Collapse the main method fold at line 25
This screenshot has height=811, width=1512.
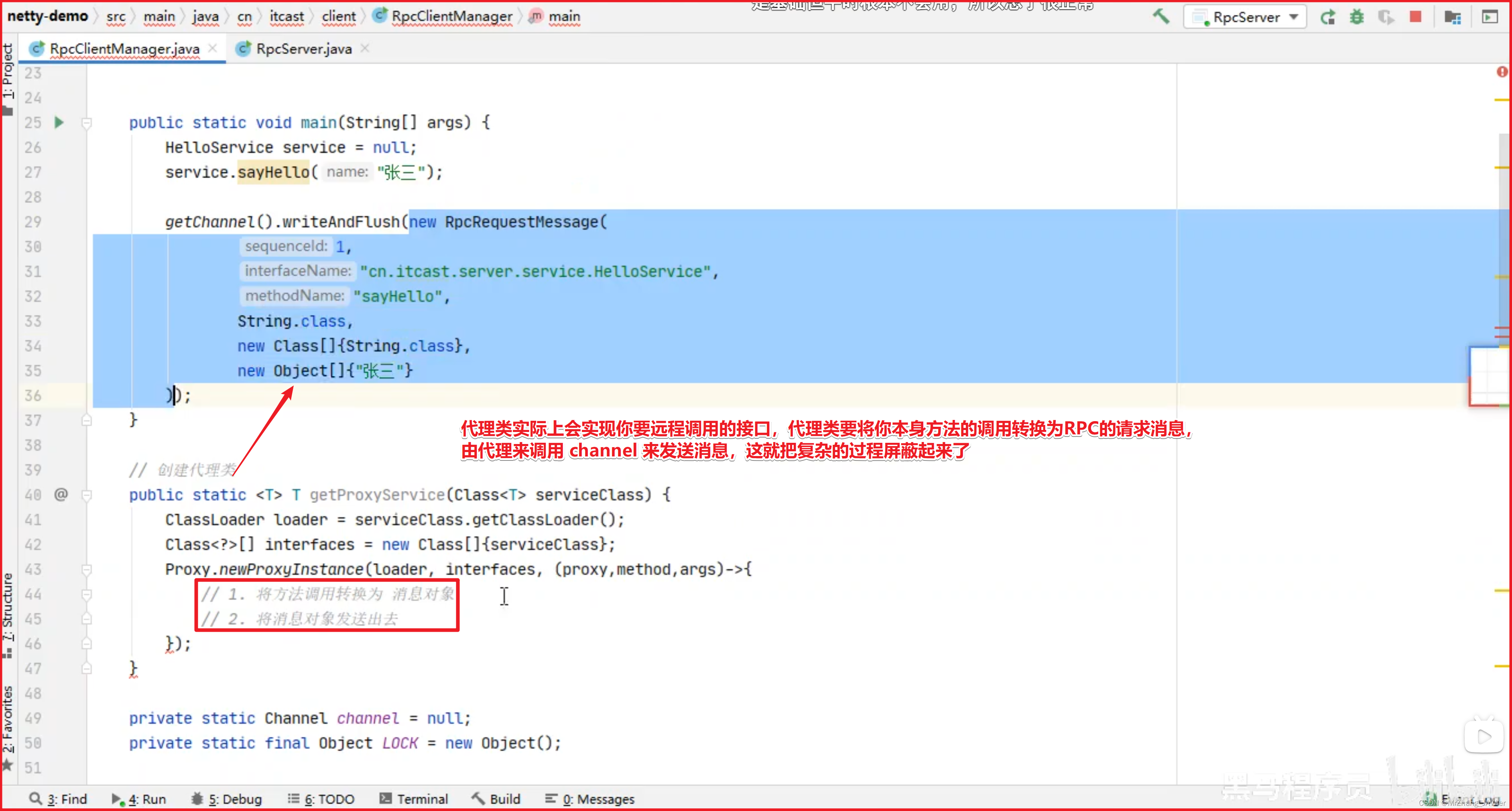86,123
